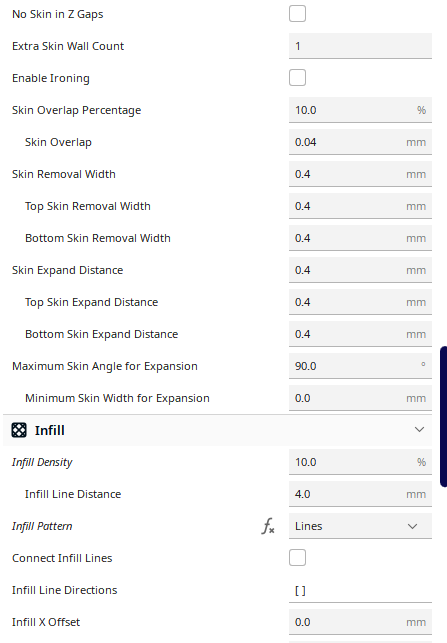This screenshot has width=447, height=643.
Task: Toggle the Enable Ironing checkbox
Action: pos(297,78)
